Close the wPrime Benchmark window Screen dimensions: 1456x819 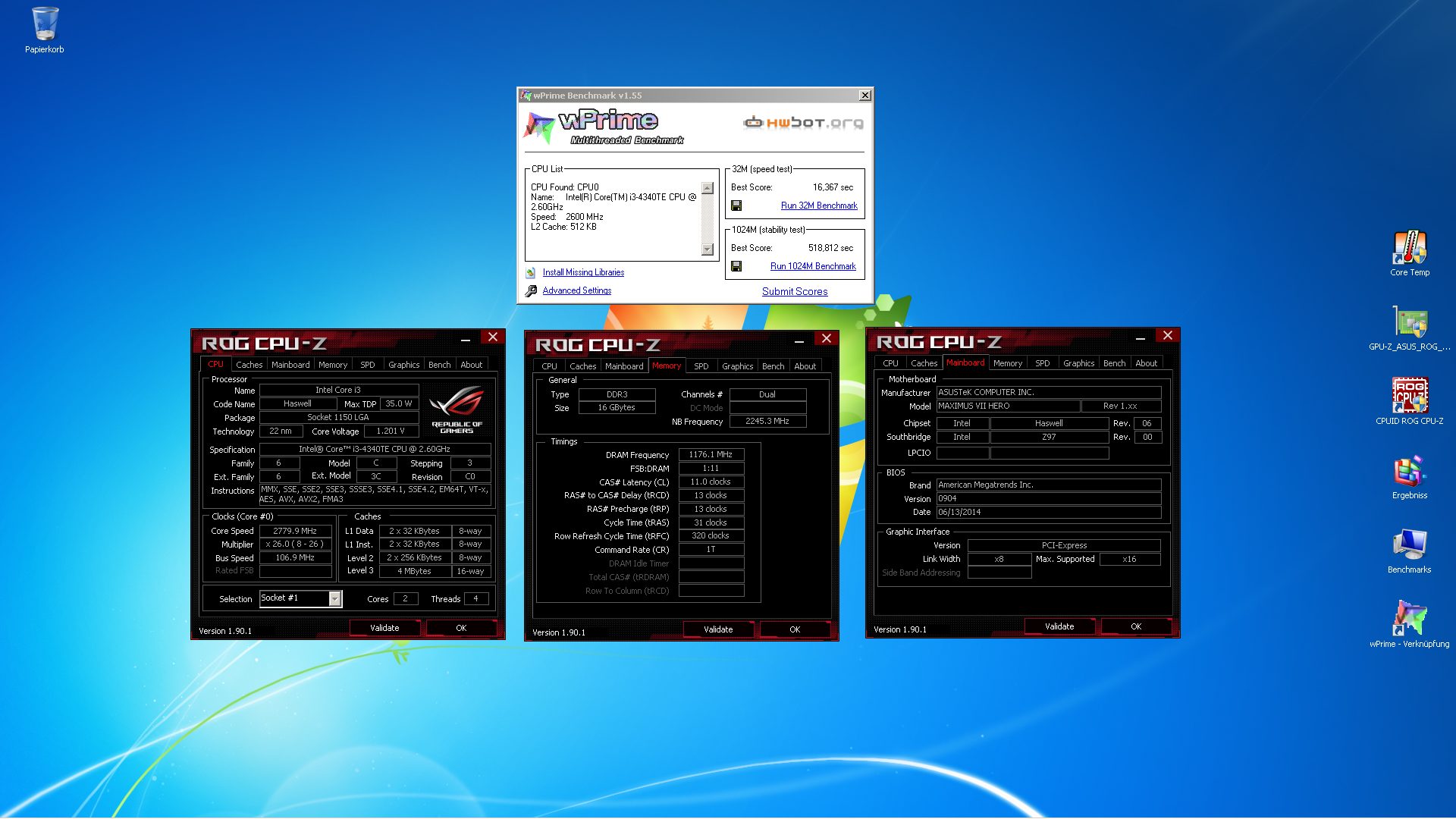pyautogui.click(x=864, y=96)
